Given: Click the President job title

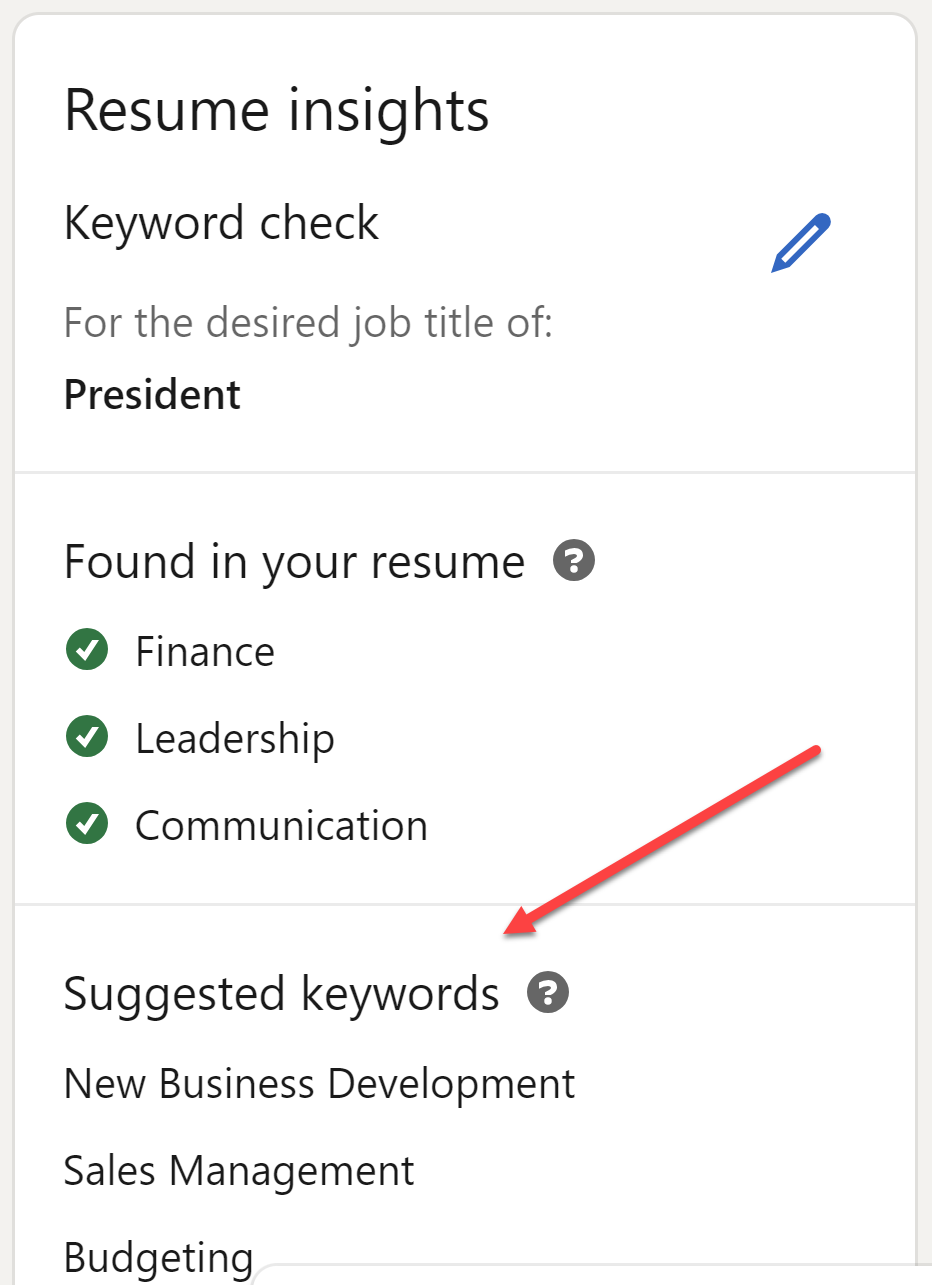Looking at the screenshot, I should [152, 395].
